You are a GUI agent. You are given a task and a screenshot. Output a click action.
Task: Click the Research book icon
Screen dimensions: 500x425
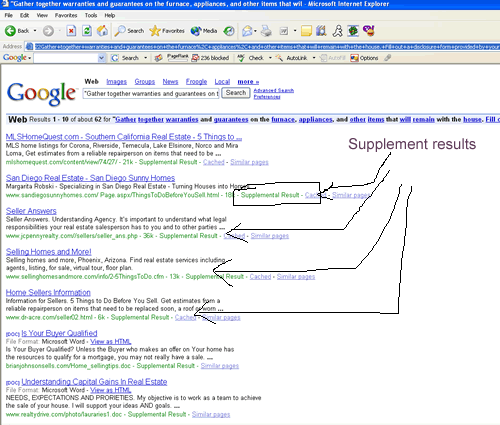click(x=321, y=31)
